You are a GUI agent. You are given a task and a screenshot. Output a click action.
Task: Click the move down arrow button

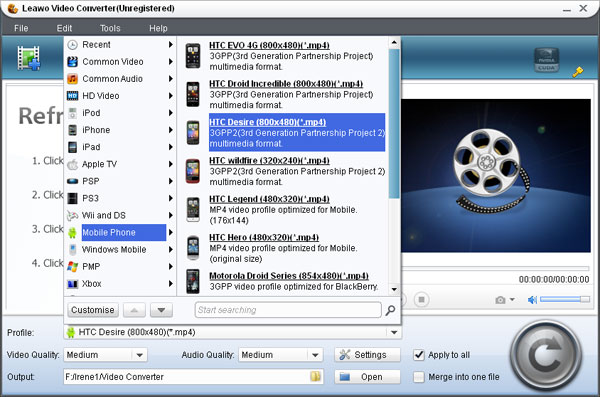tap(161, 310)
